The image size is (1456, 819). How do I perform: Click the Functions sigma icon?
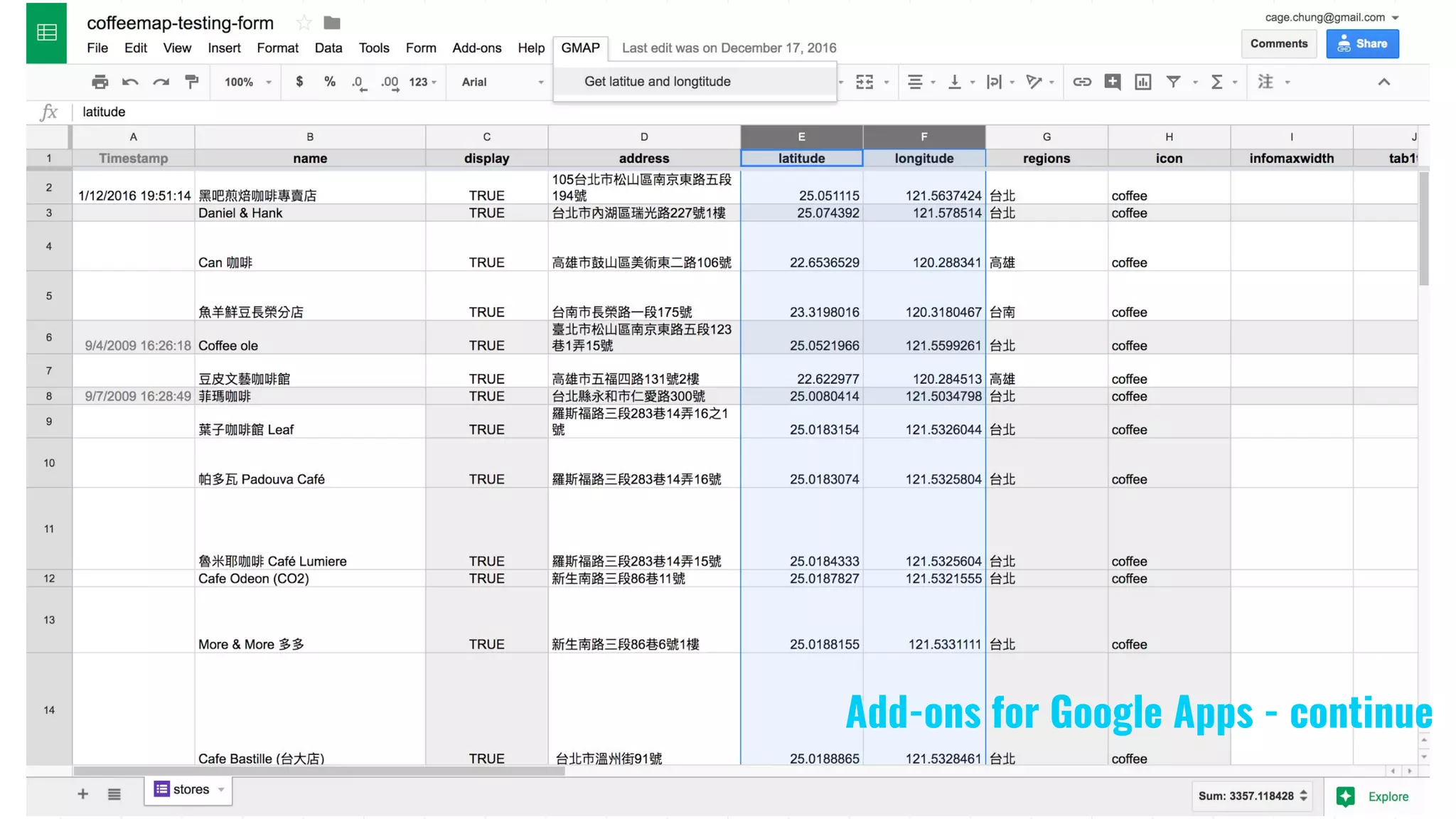coord(1217,82)
